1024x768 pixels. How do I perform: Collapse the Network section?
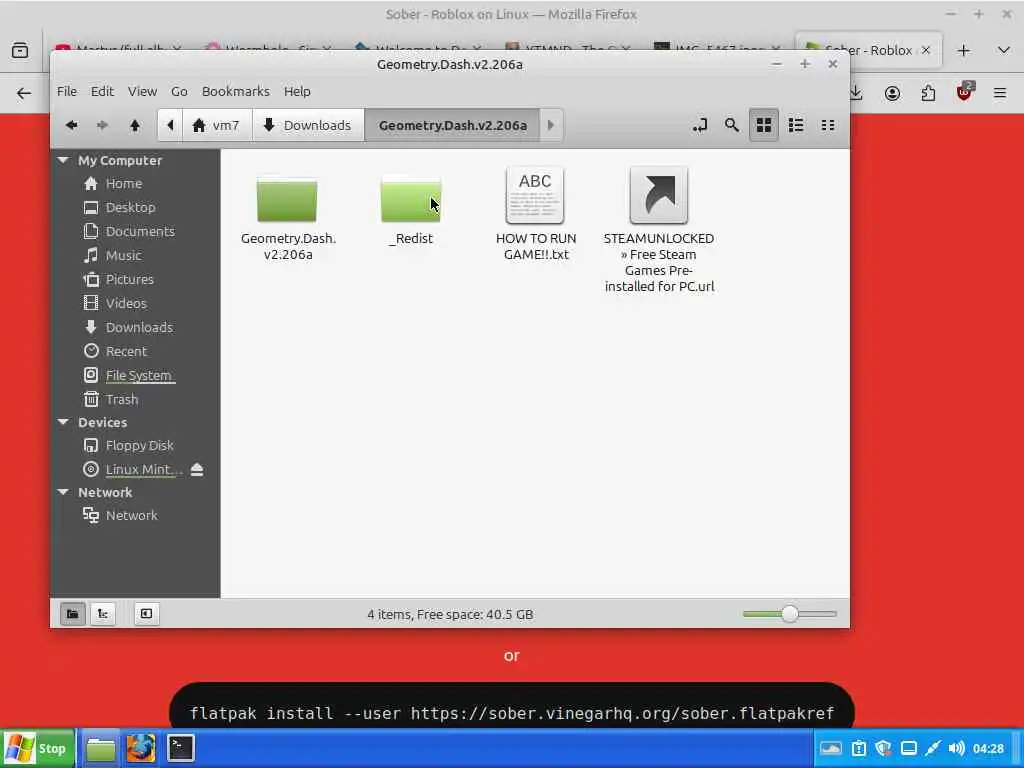63,492
